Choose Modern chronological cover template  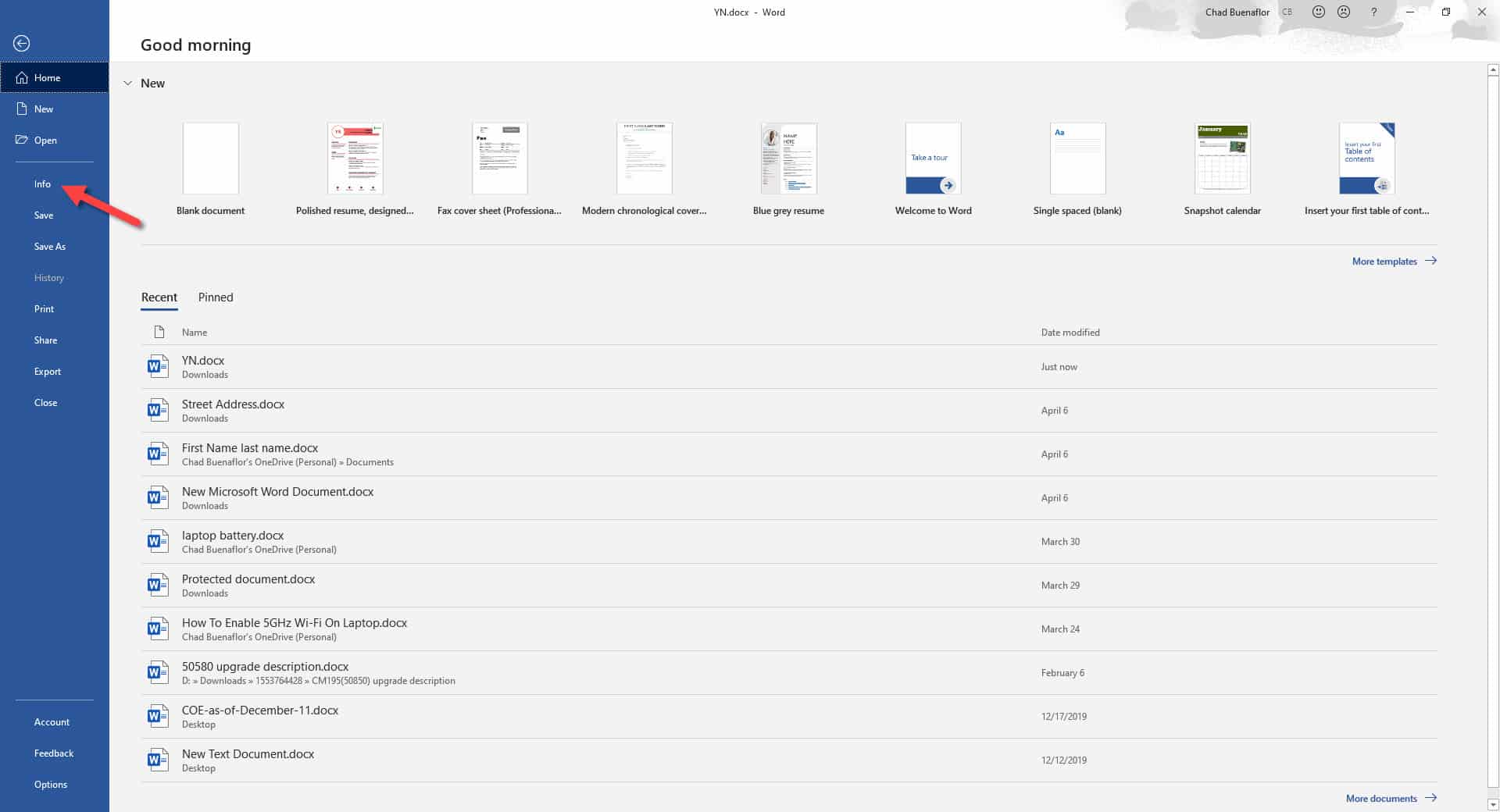pos(644,169)
